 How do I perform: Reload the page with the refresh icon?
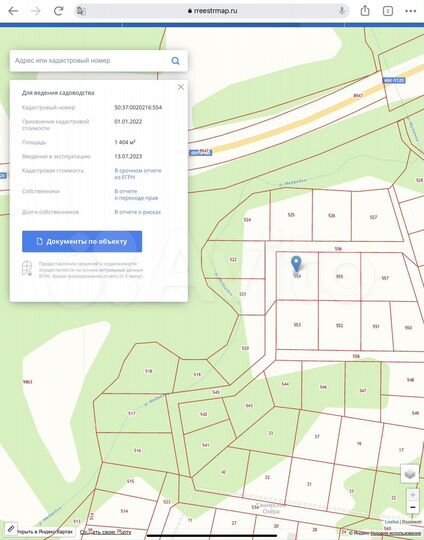(x=59, y=11)
